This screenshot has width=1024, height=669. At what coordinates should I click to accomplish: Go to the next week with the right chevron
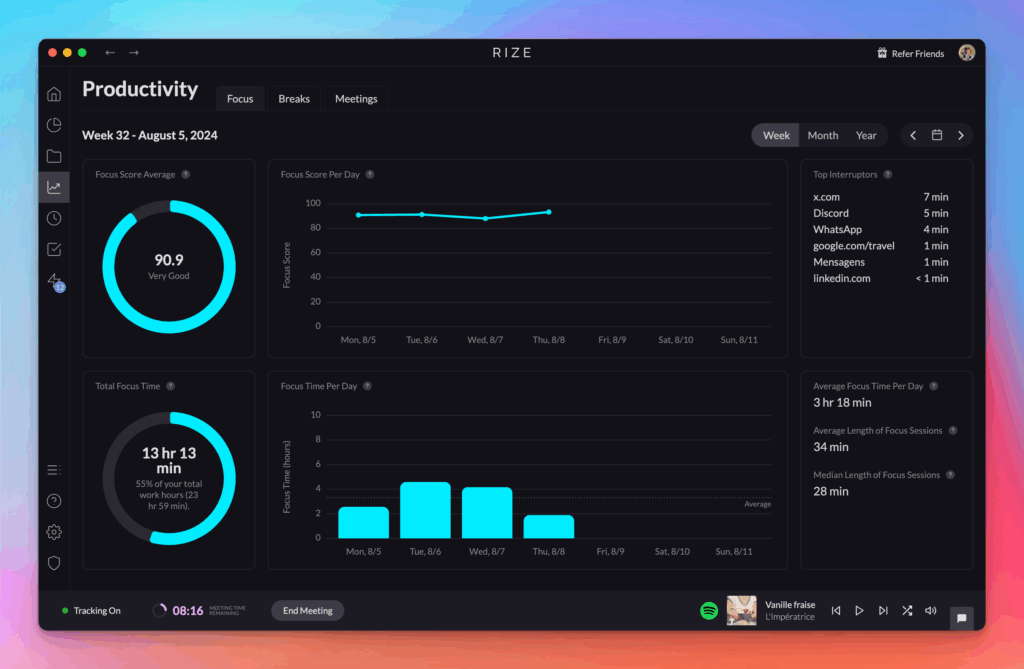pyautogui.click(x=961, y=134)
